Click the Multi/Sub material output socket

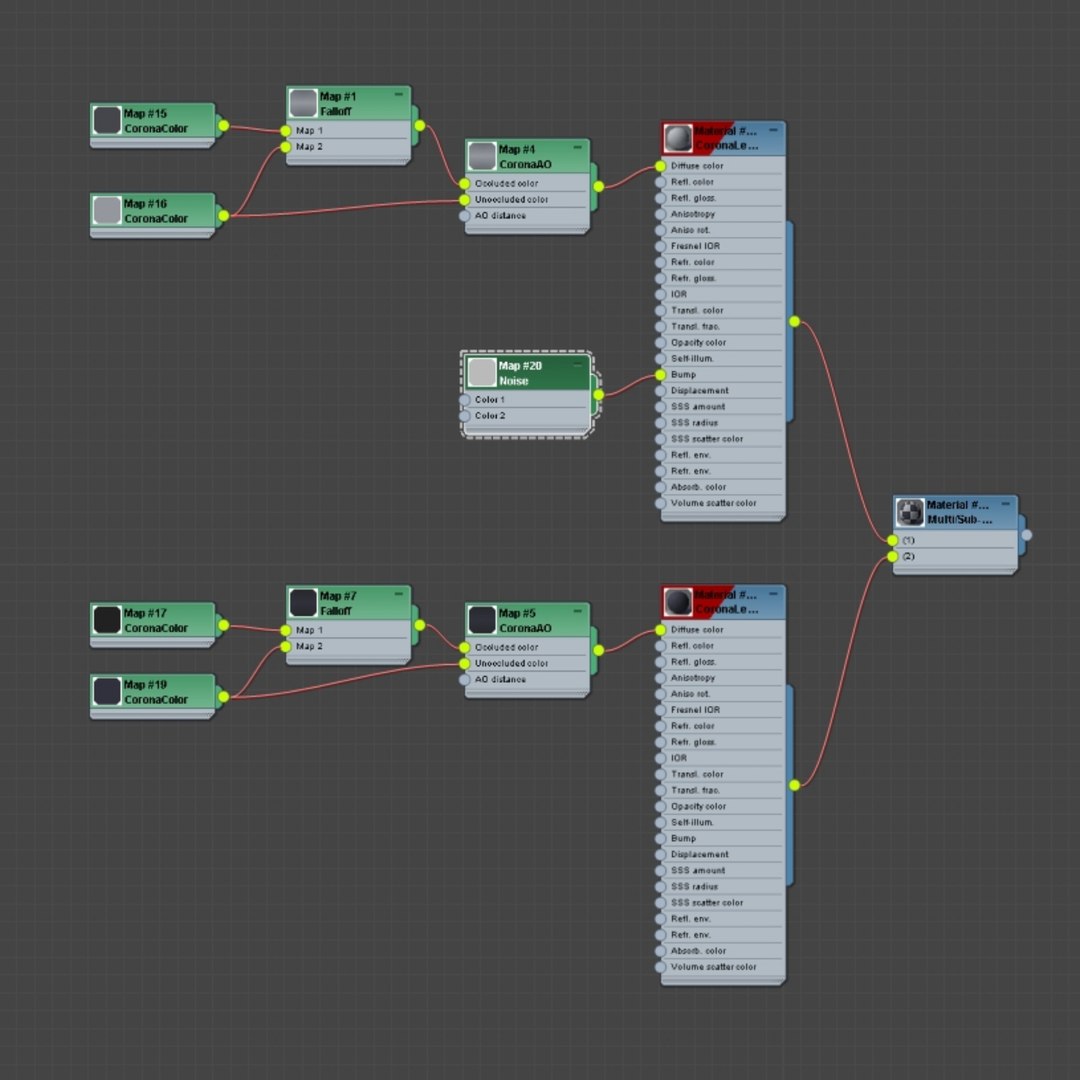[x=1026, y=534]
